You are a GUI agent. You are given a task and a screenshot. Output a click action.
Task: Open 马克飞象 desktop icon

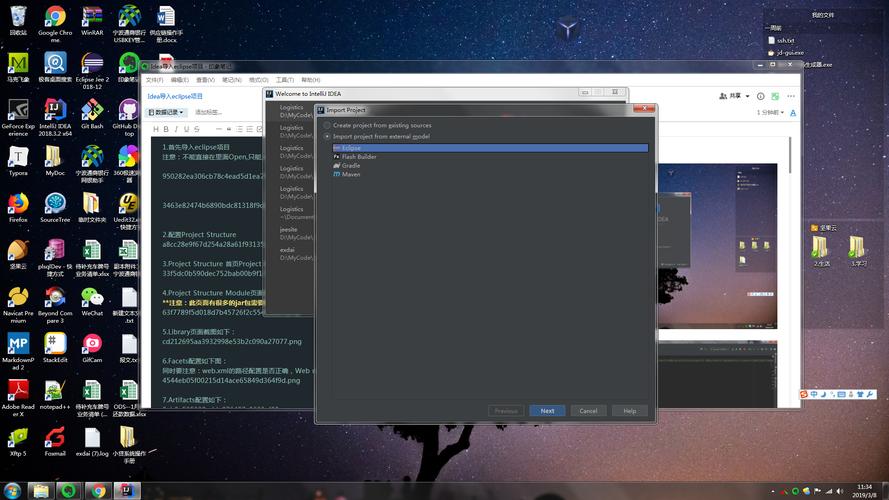pyautogui.click(x=18, y=68)
